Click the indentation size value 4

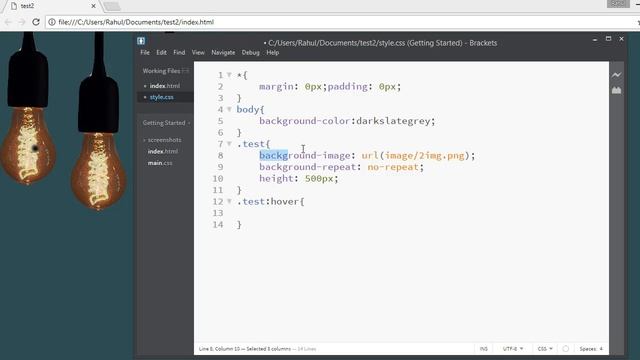(x=601, y=349)
